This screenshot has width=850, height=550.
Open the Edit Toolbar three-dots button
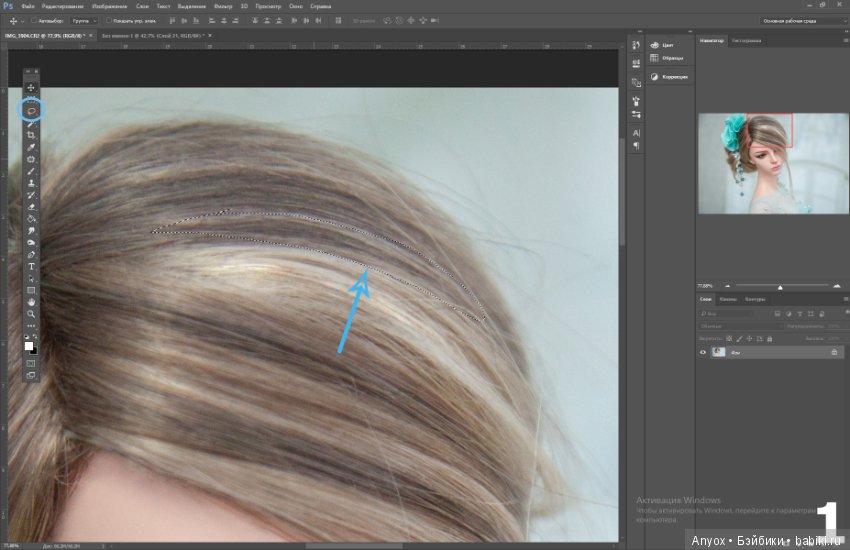[x=31, y=326]
